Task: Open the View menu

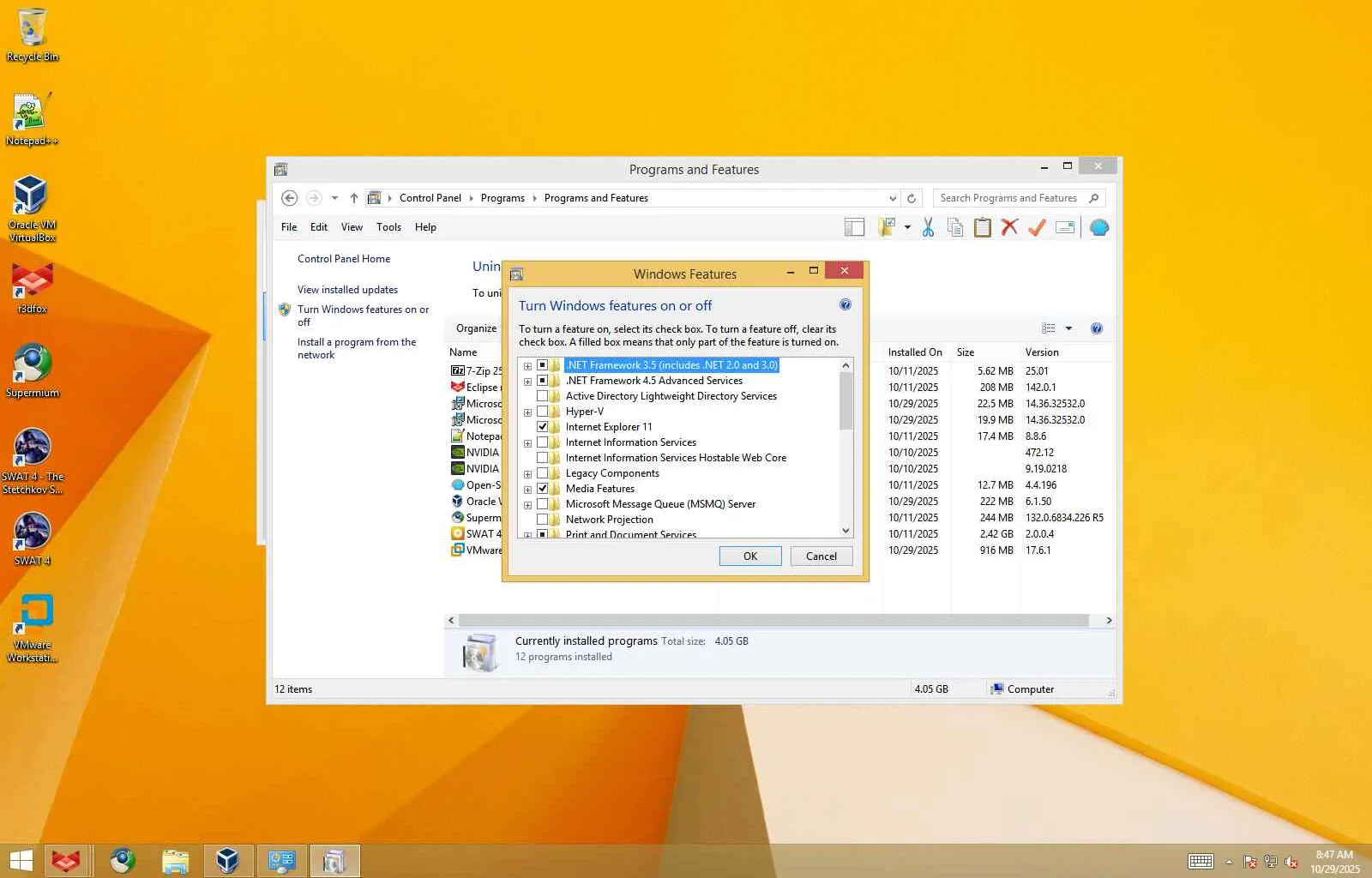Action: click(x=352, y=227)
